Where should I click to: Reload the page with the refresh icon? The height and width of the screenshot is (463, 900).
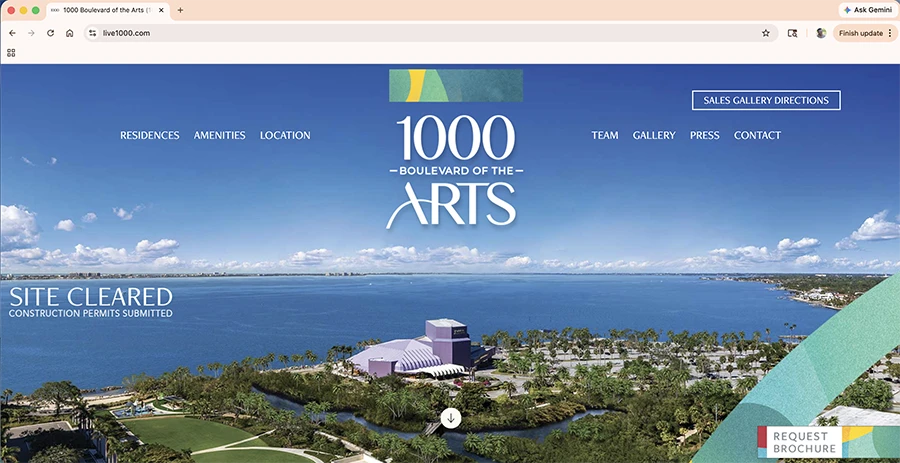click(x=51, y=33)
